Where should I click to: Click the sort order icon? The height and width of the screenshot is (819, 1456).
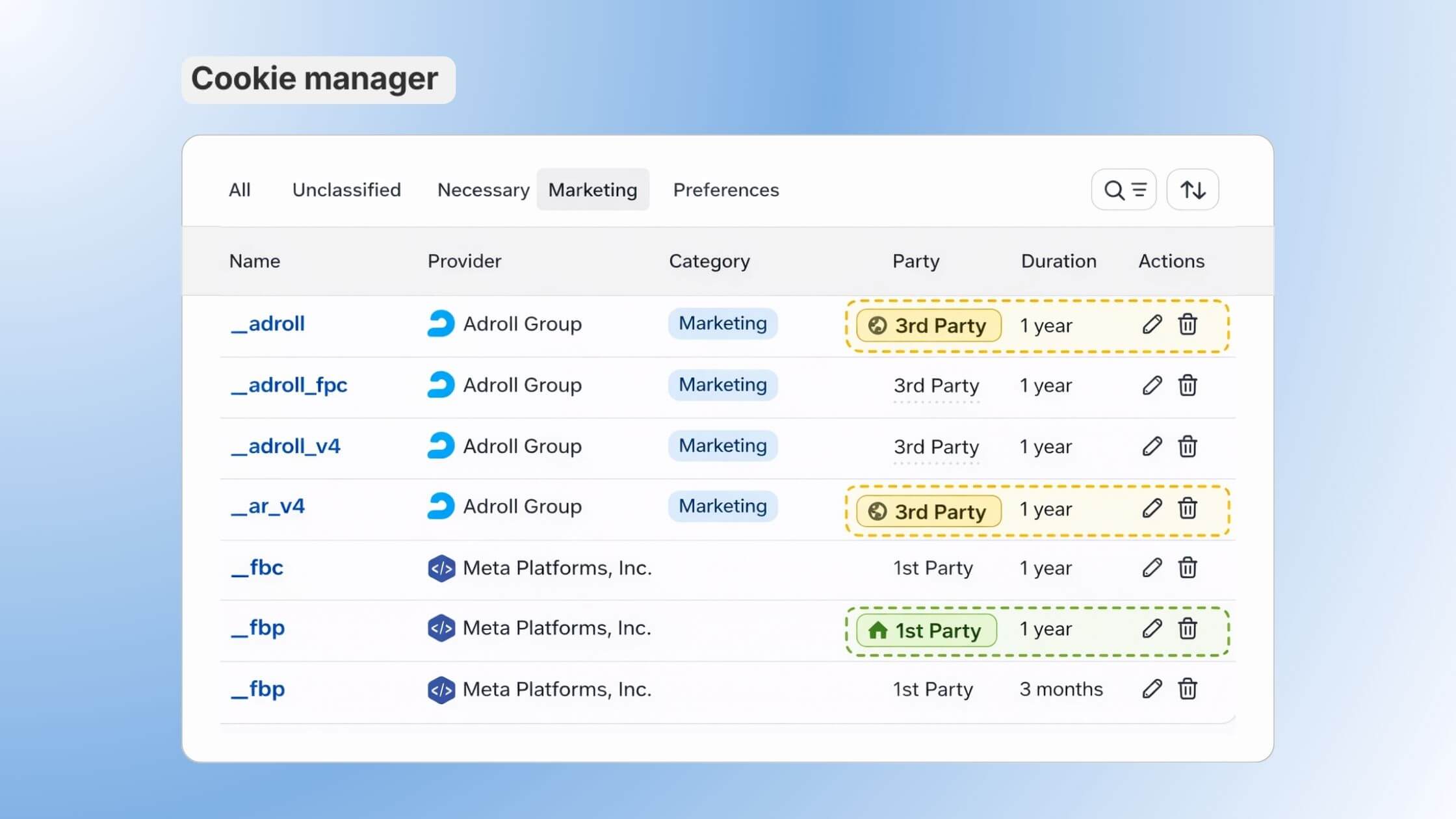point(1192,189)
